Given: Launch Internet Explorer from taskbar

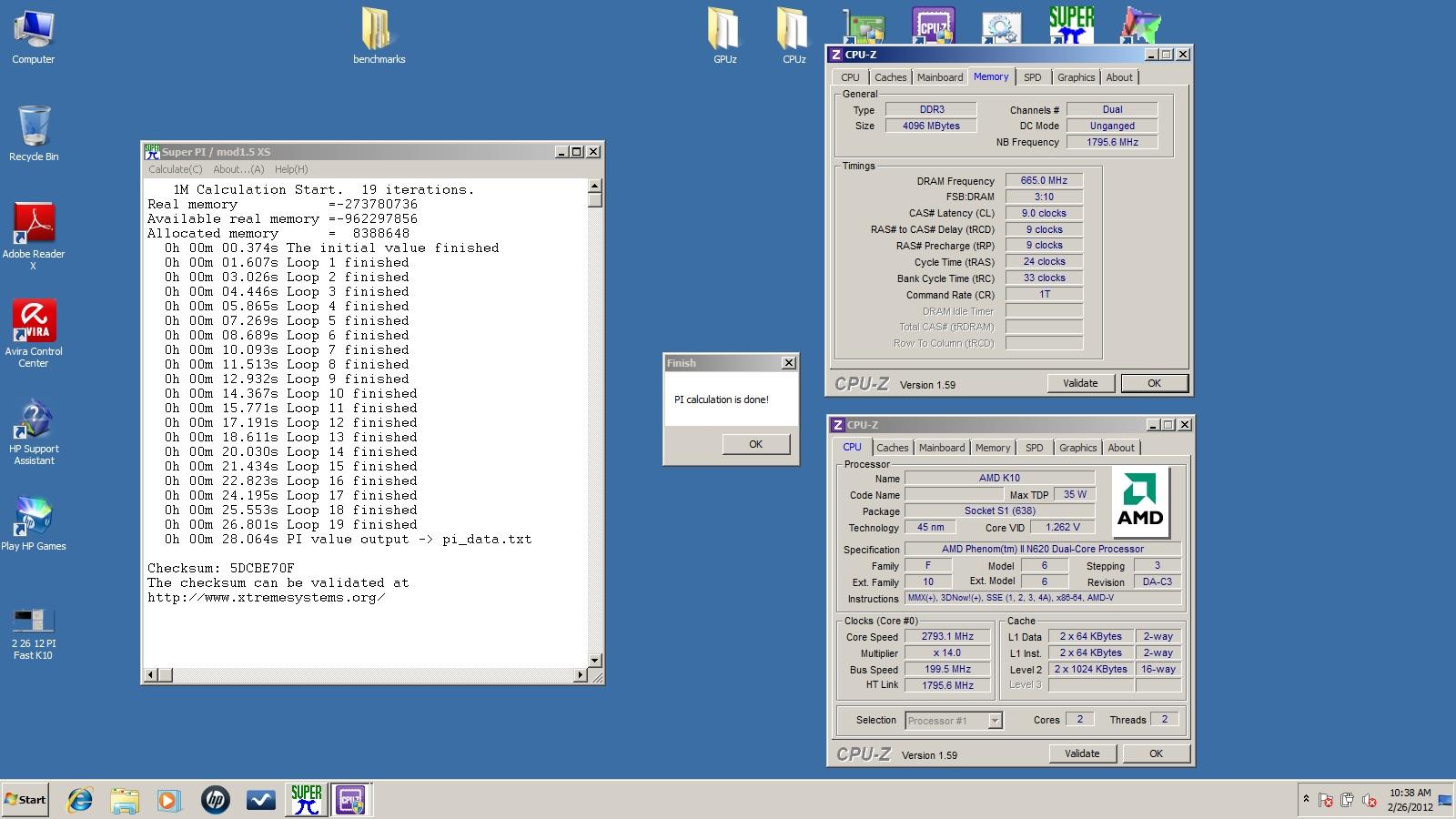Looking at the screenshot, I should pos(80,800).
